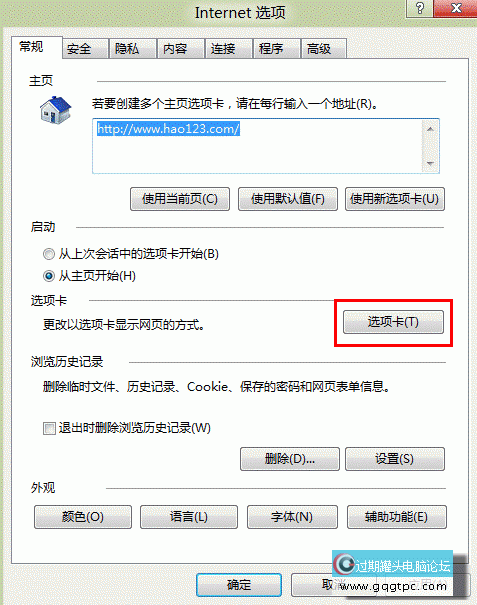Viewport: 477px width, 605px height.
Task: Enable delete browsing history on exit checkbox
Action: tap(49, 428)
